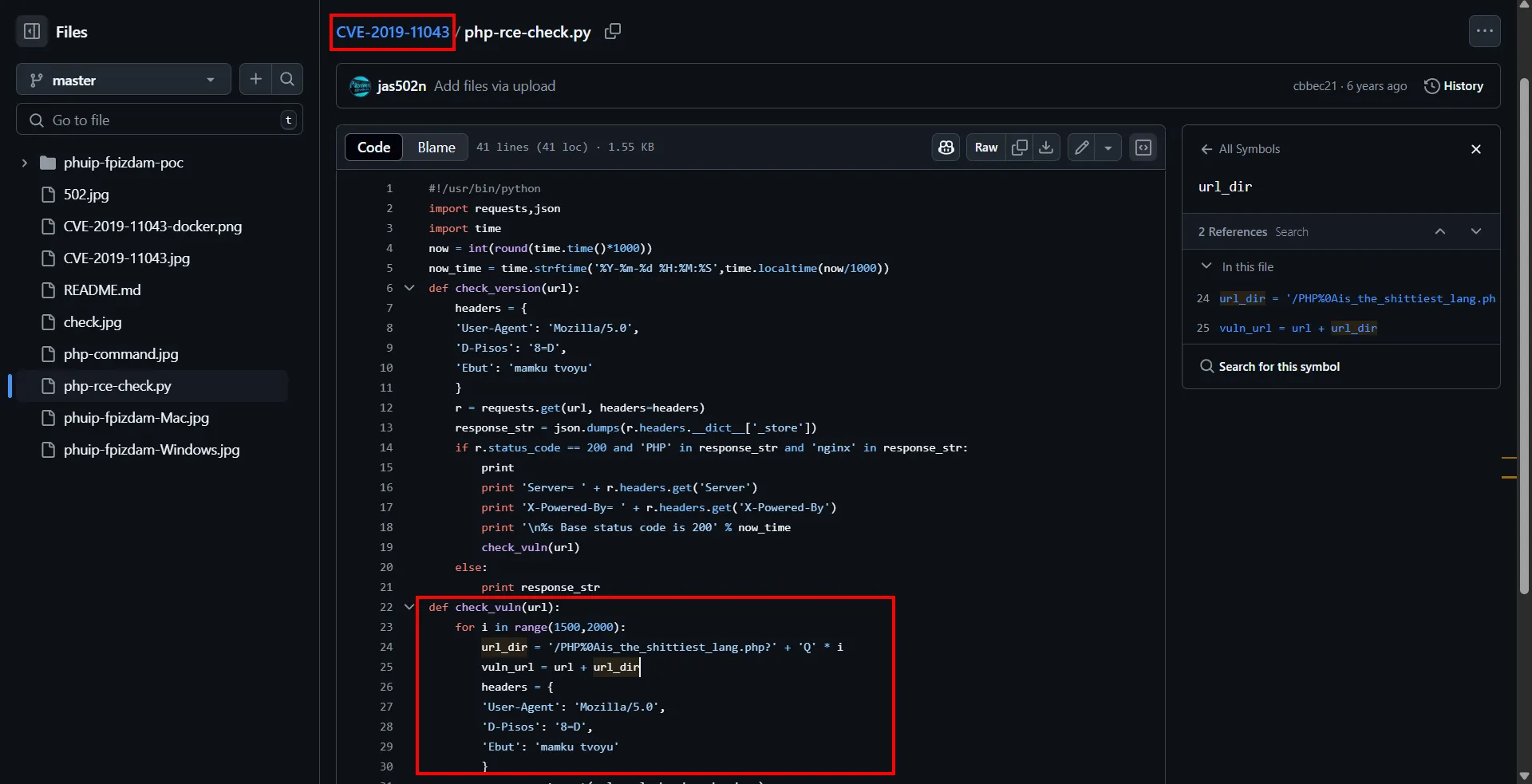Collapse the Files sidebar panel
Screen dimensions: 1532x784
[x=32, y=31]
